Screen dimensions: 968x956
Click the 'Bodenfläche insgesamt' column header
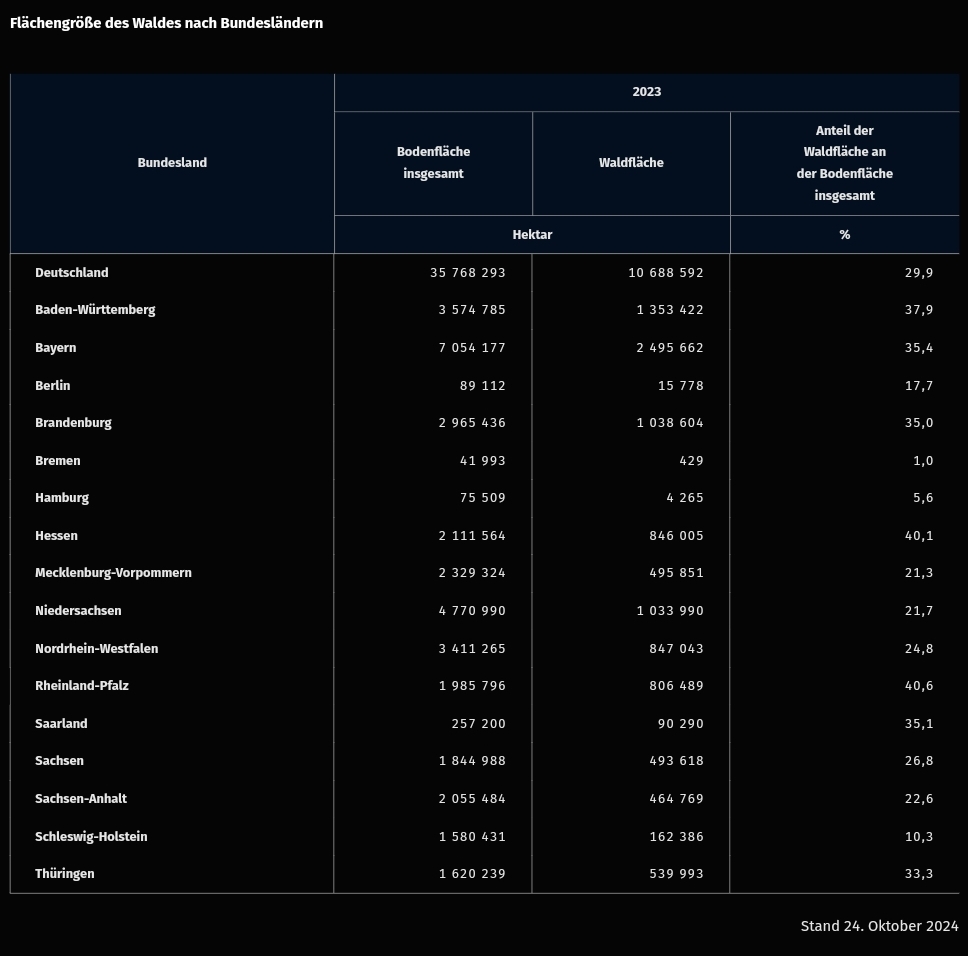pos(433,163)
